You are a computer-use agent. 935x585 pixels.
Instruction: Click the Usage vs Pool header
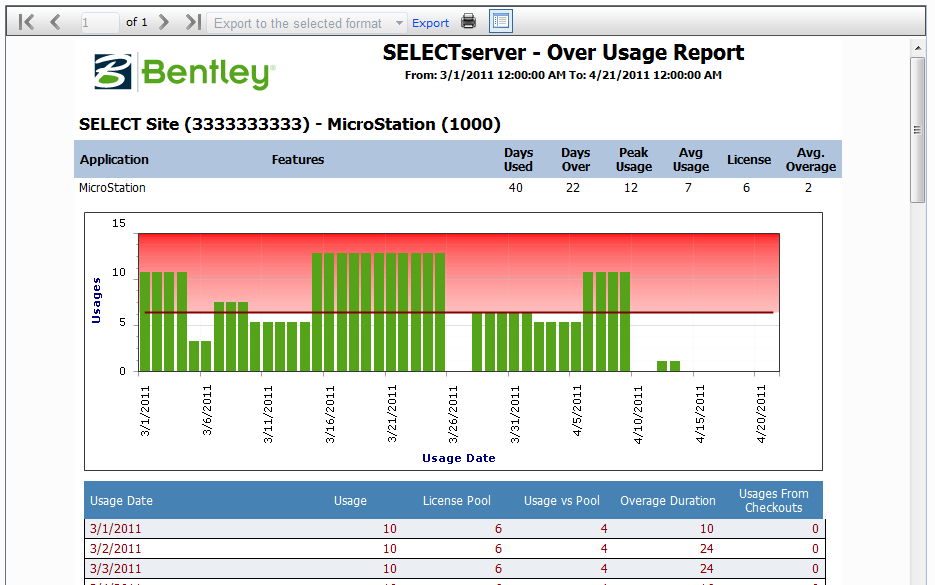point(562,501)
